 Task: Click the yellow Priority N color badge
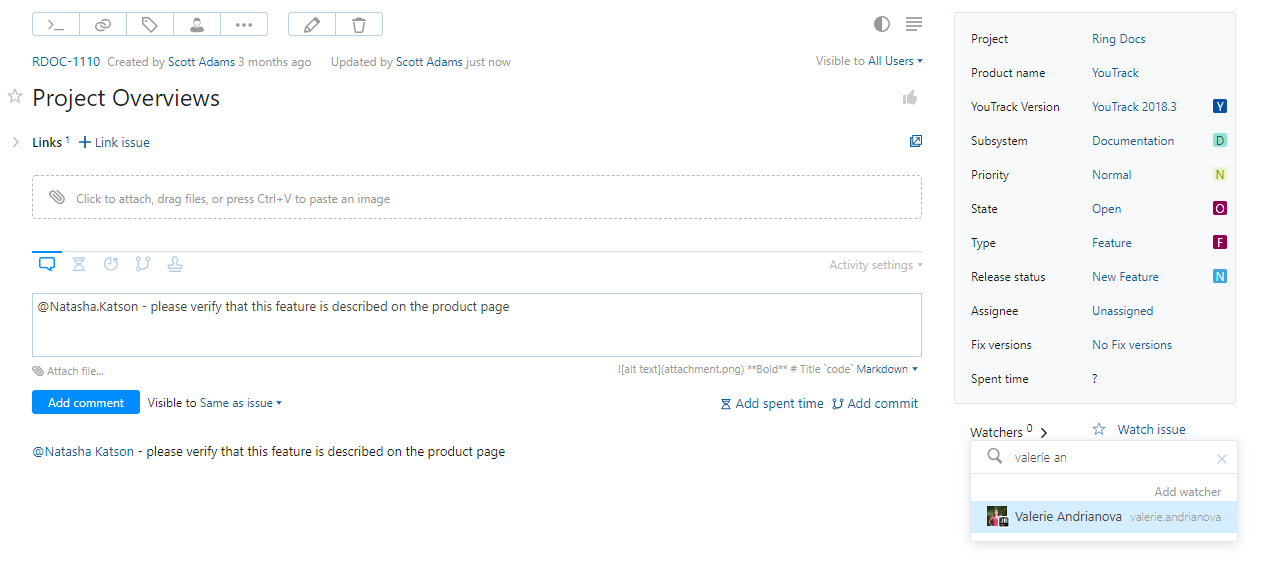[x=1219, y=175]
